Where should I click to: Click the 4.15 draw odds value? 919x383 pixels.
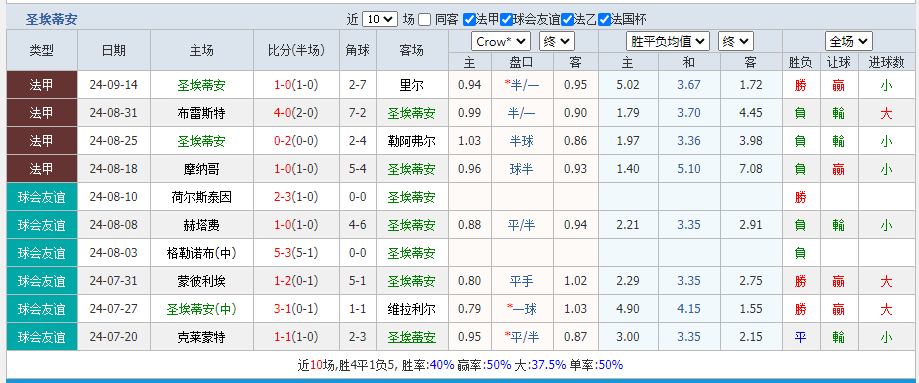point(689,309)
